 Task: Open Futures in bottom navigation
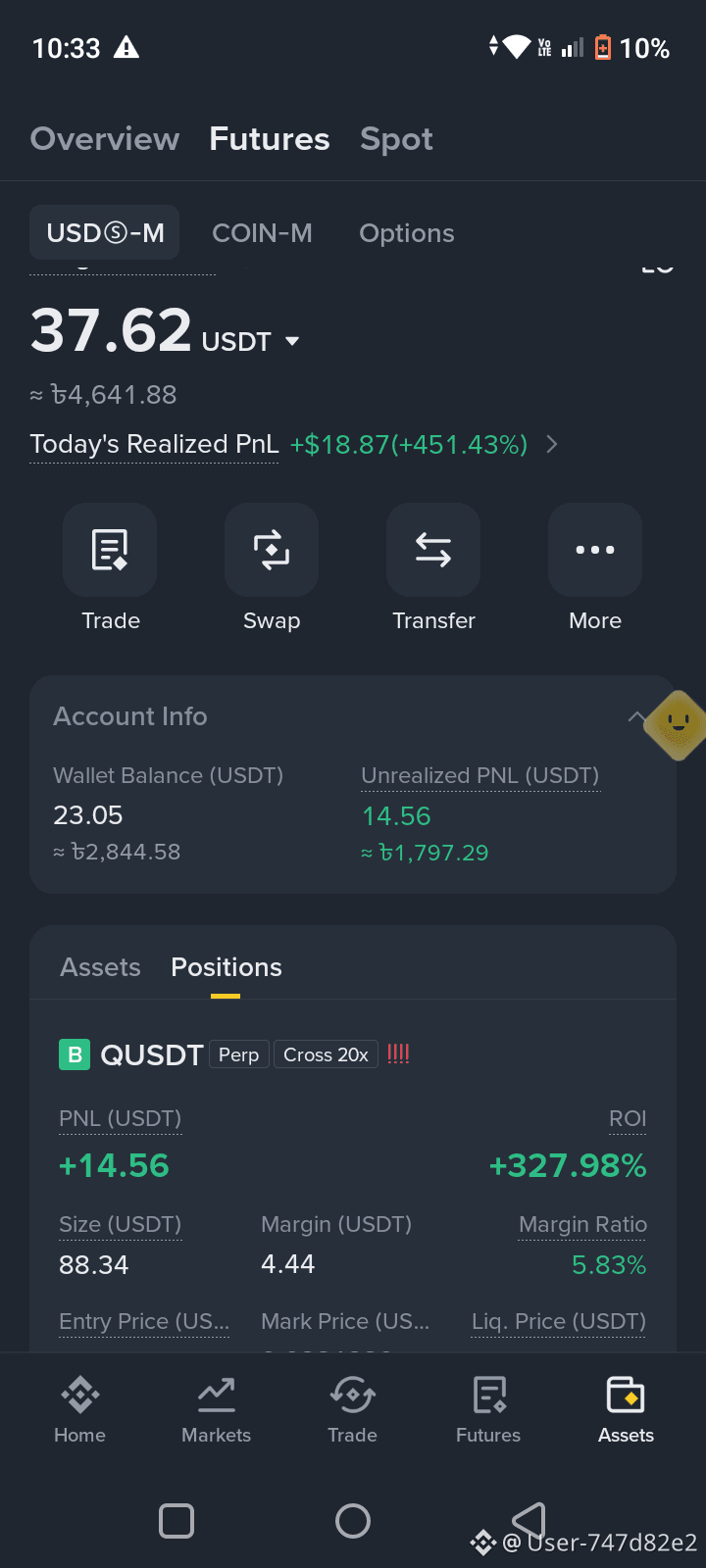pos(488,1410)
